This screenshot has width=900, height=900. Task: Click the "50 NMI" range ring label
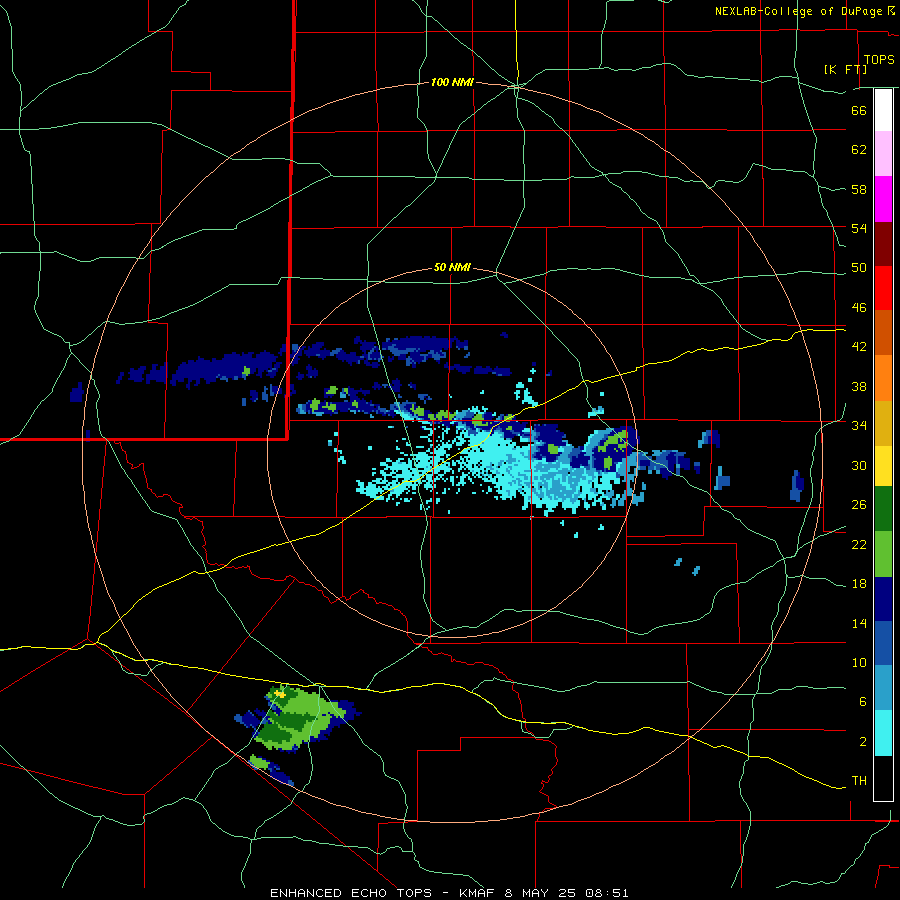coord(452,267)
